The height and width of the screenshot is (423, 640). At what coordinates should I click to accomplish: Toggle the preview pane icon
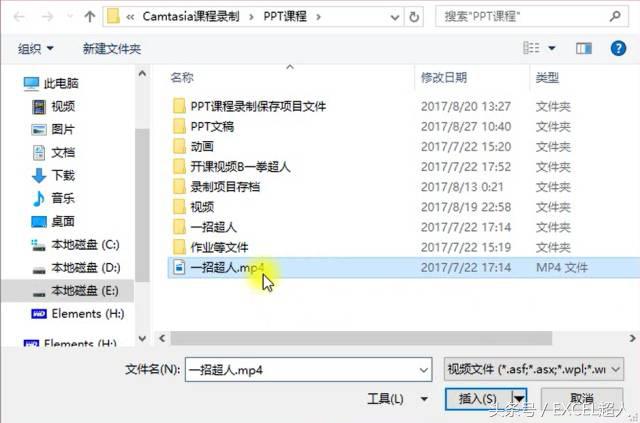[584, 49]
